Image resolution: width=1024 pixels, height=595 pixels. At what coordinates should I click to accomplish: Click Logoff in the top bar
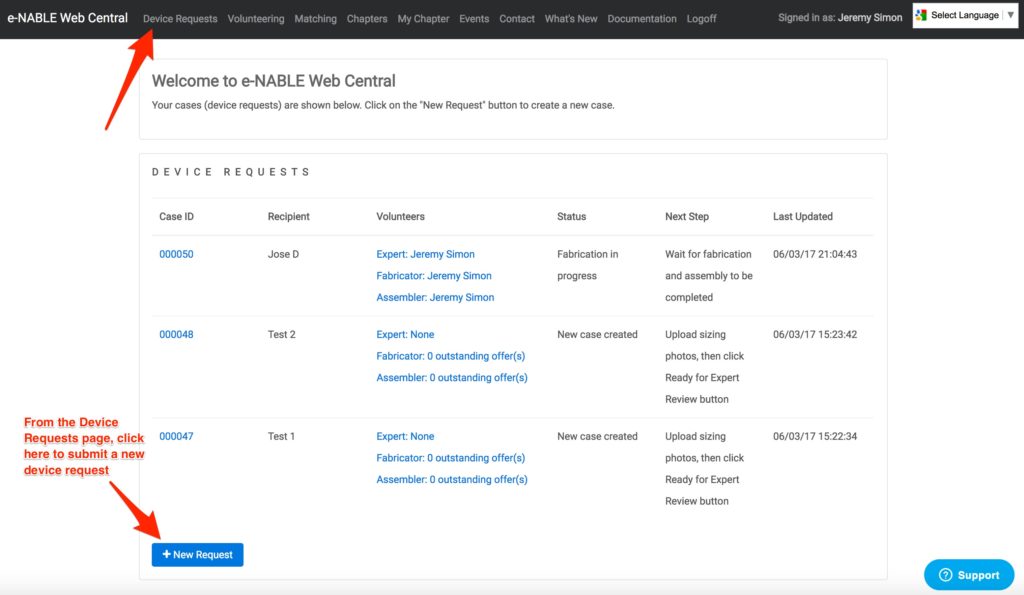tap(701, 19)
